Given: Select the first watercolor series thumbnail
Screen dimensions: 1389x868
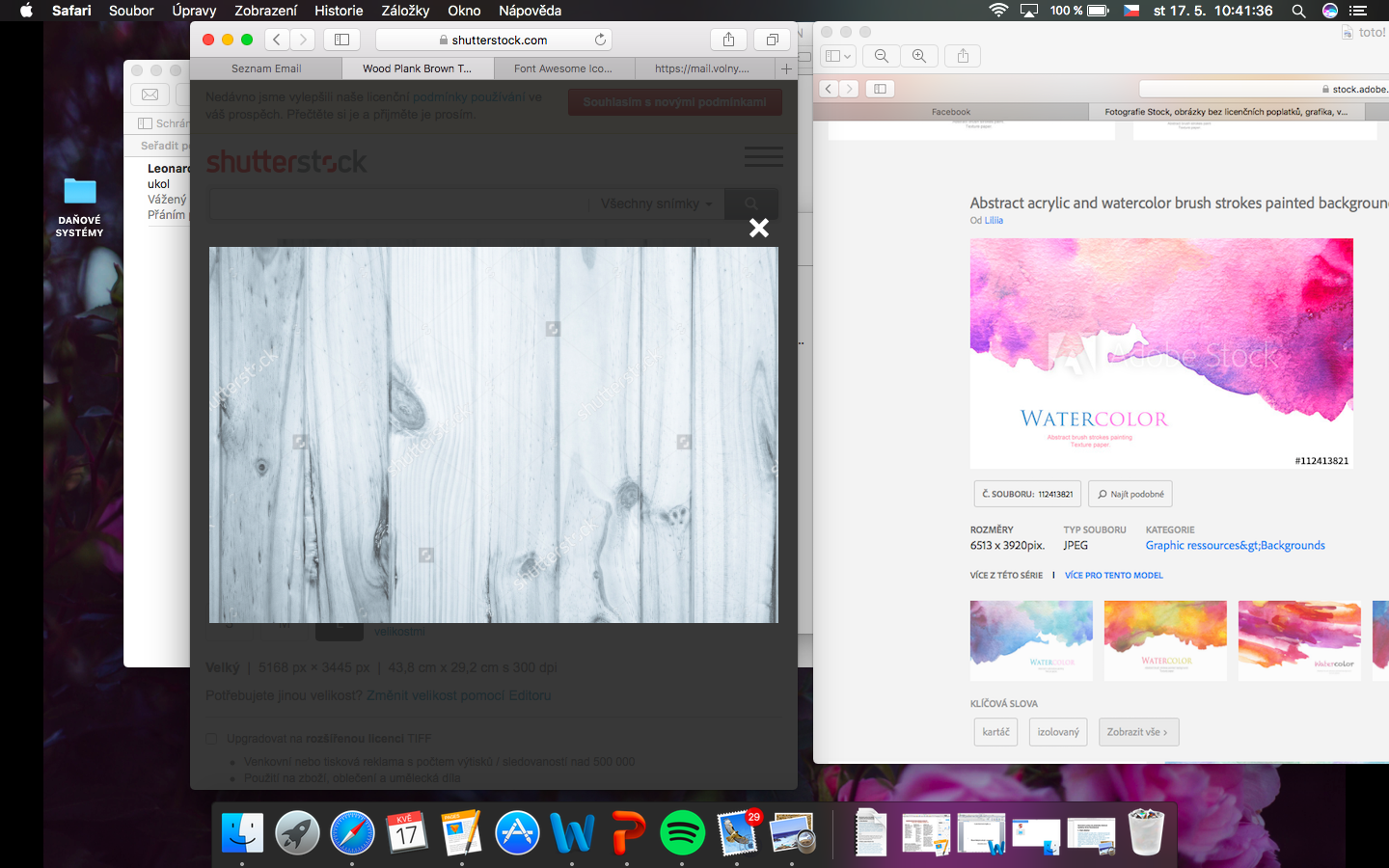Looking at the screenshot, I should point(1031,640).
